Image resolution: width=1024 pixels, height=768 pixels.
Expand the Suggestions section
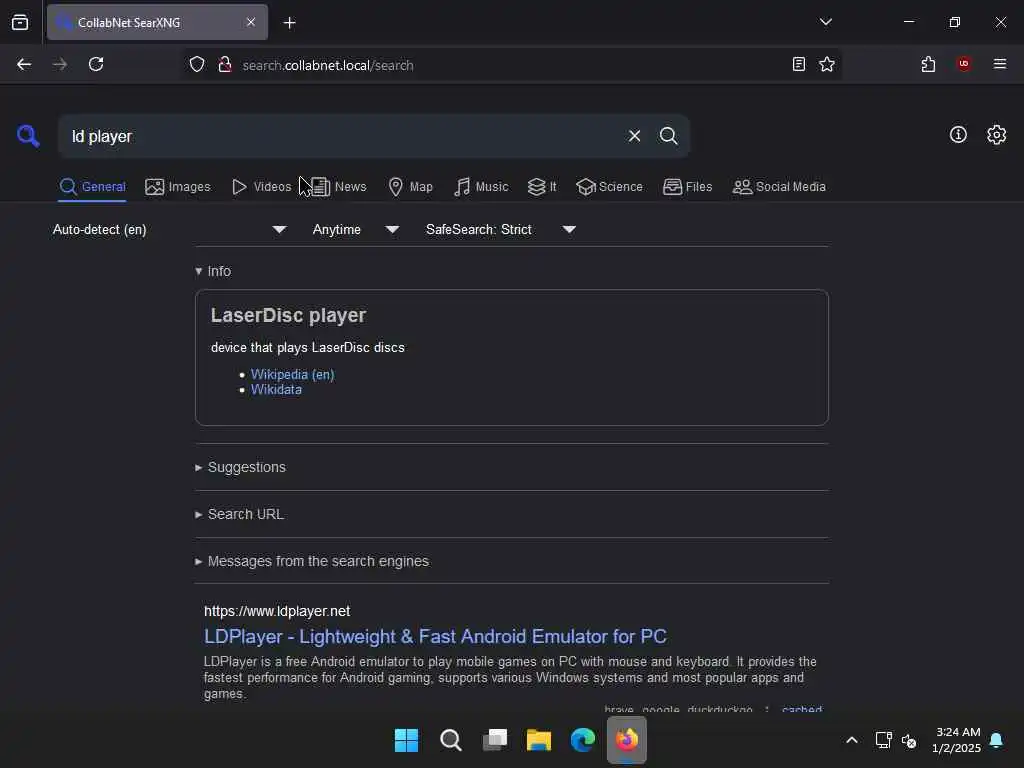tap(240, 467)
